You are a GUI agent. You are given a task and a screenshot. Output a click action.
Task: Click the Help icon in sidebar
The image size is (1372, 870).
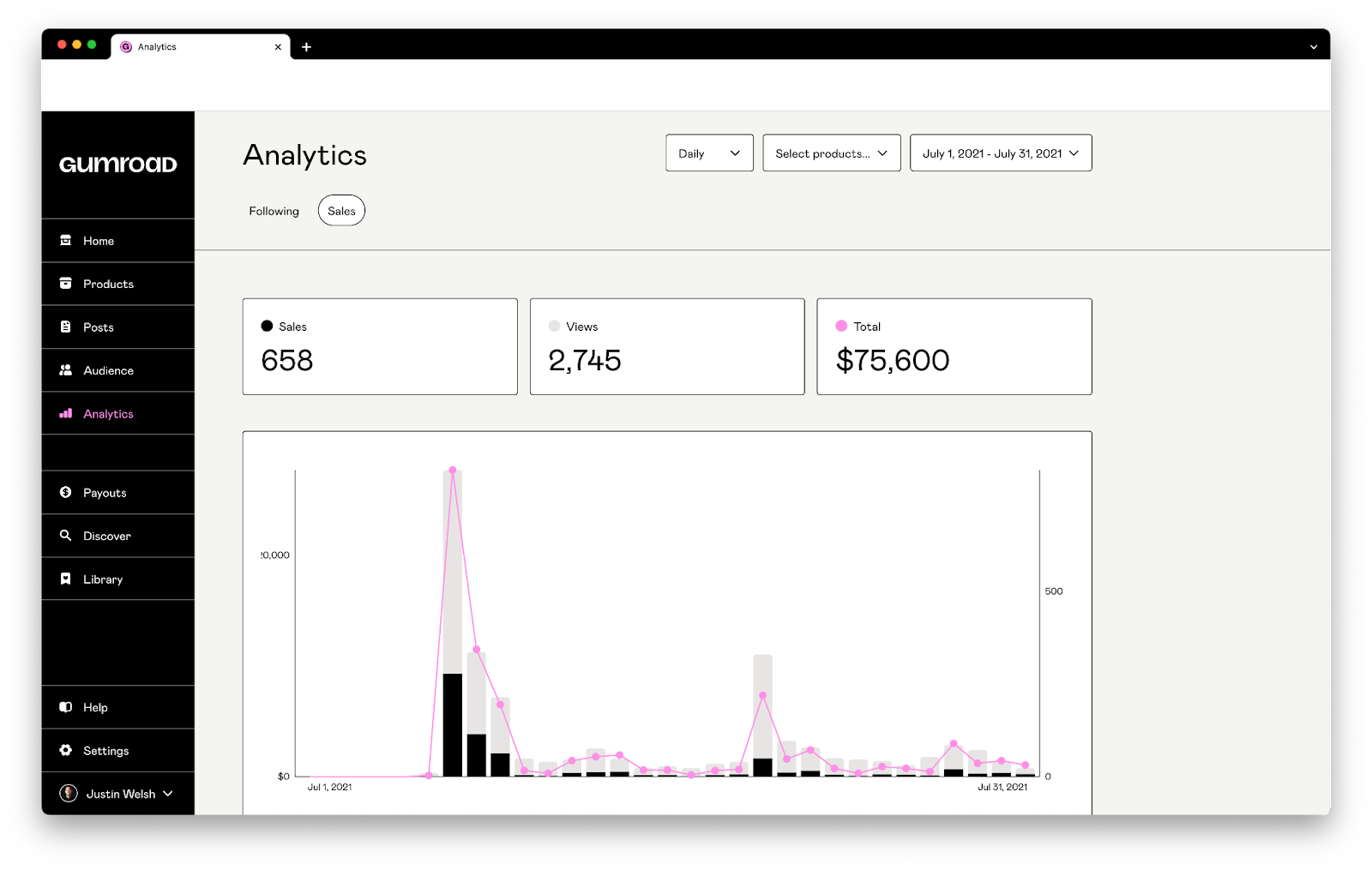tap(65, 707)
